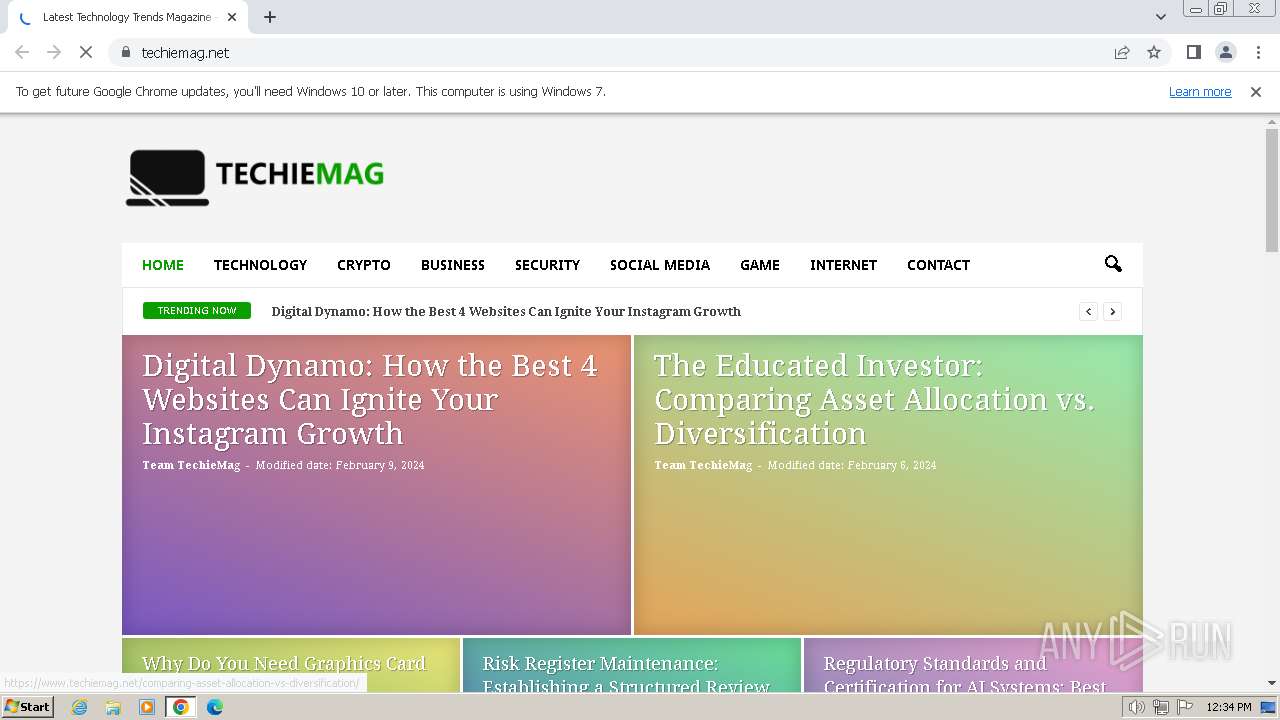The image size is (1280, 720).
Task: Expand the tab search dropdown arrow
Action: pyautogui.click(x=1160, y=17)
